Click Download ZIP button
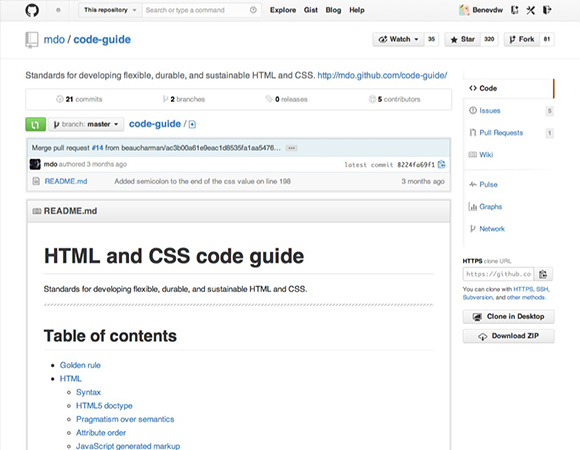 tap(508, 336)
